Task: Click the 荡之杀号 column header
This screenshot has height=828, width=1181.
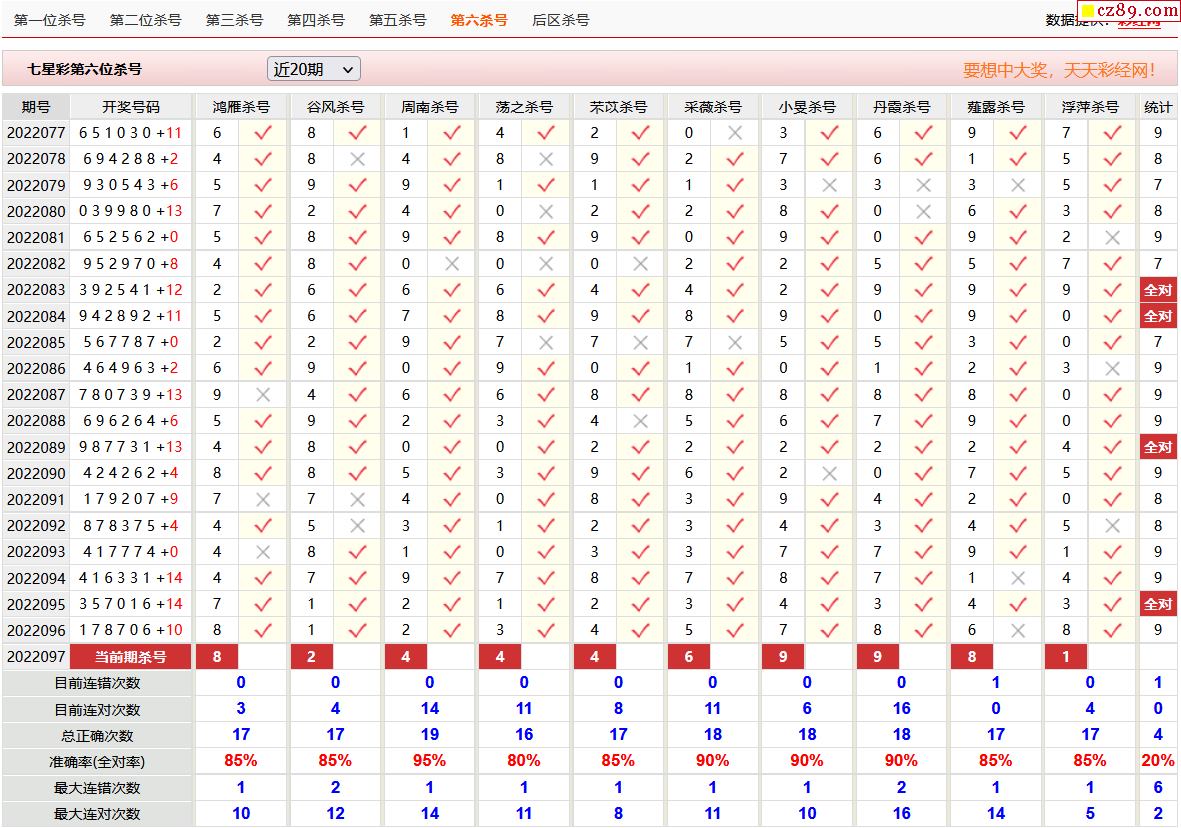Action: 524,107
